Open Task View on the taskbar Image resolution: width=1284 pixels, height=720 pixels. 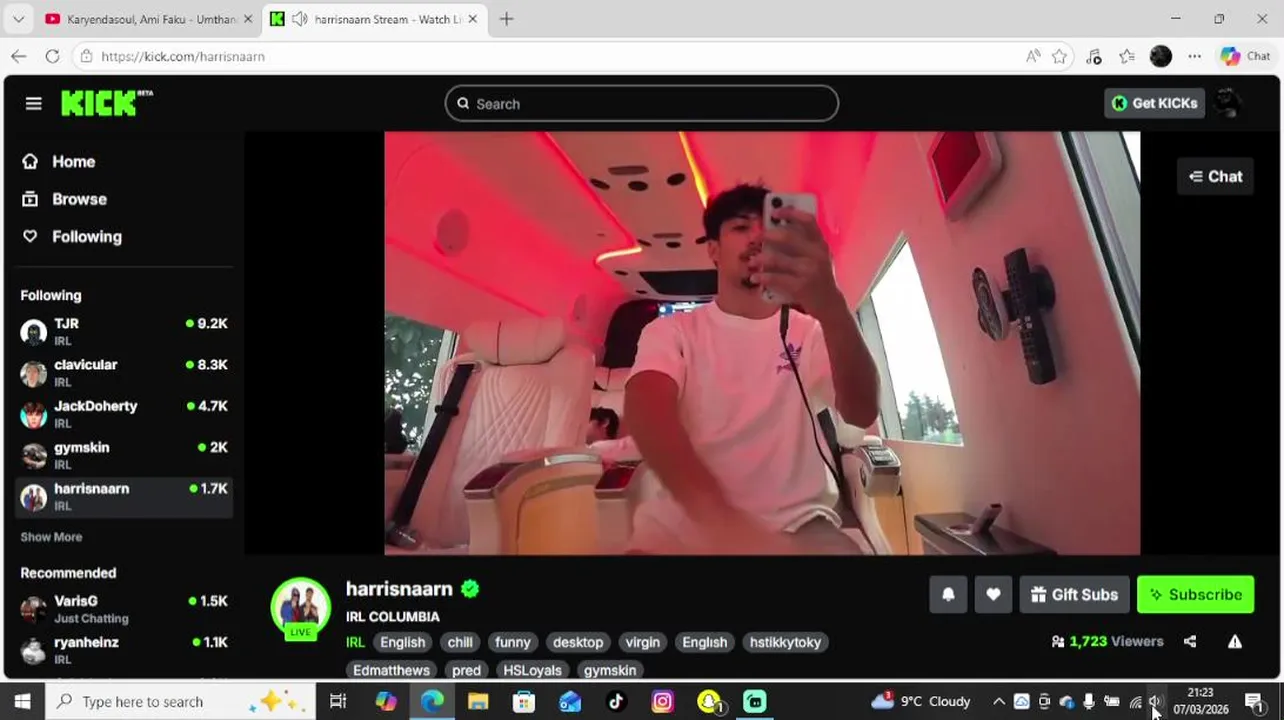(338, 702)
